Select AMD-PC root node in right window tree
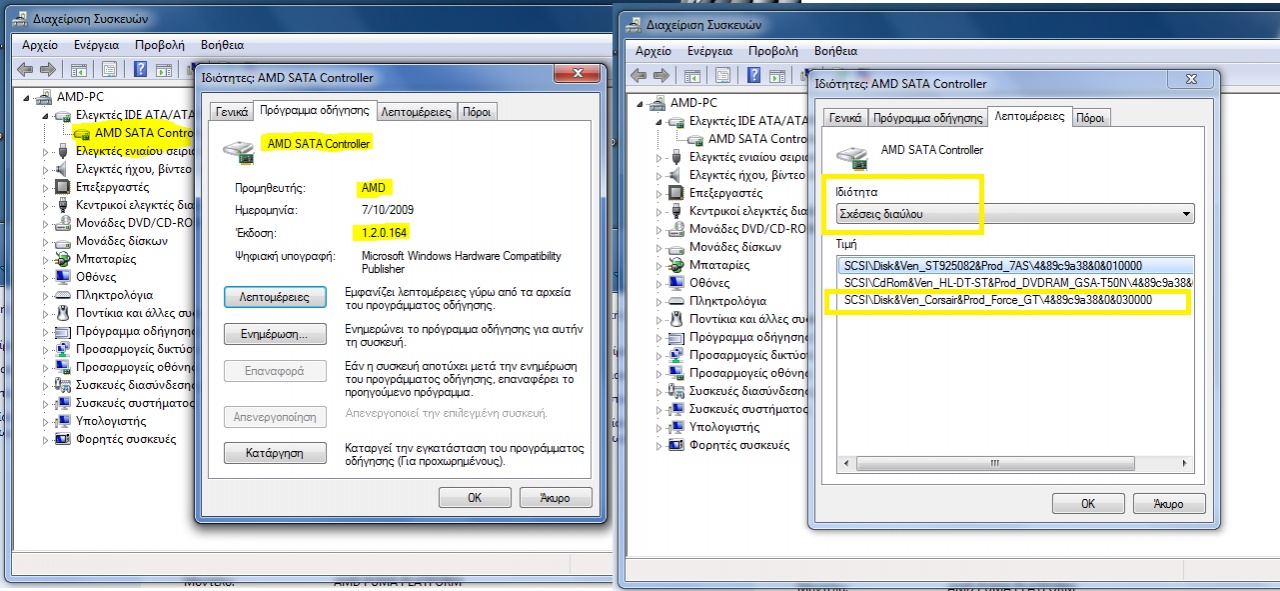This screenshot has width=1280, height=591. pyautogui.click(x=693, y=103)
